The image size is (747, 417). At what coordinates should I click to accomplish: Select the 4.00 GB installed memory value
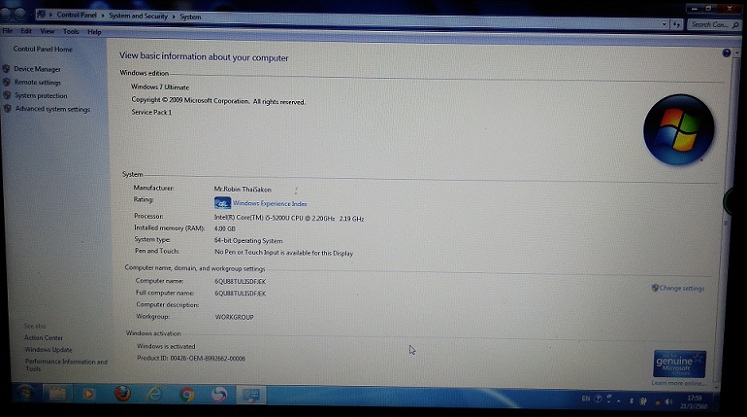pyautogui.click(x=225, y=229)
